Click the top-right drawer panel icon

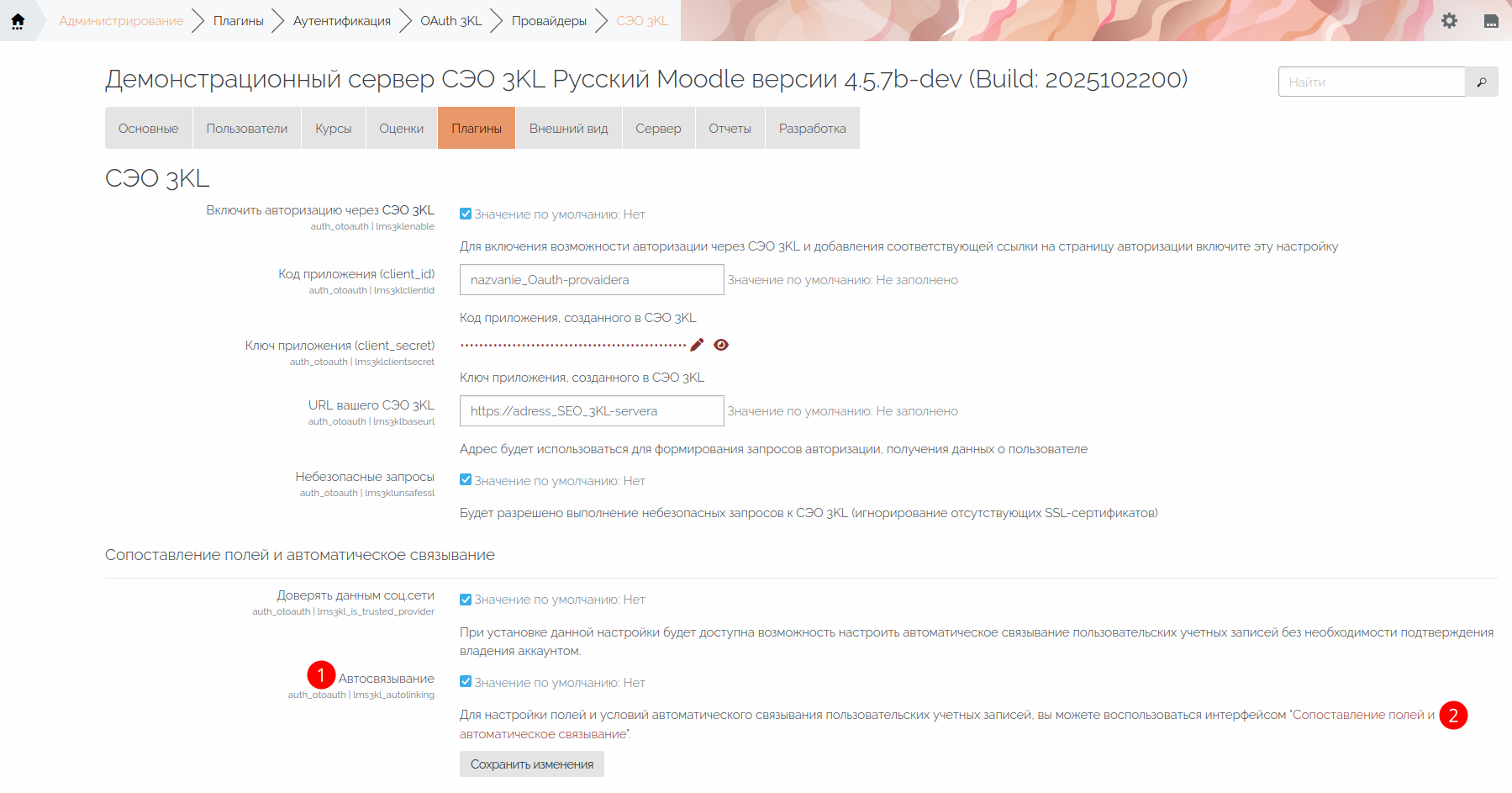tap(1491, 21)
